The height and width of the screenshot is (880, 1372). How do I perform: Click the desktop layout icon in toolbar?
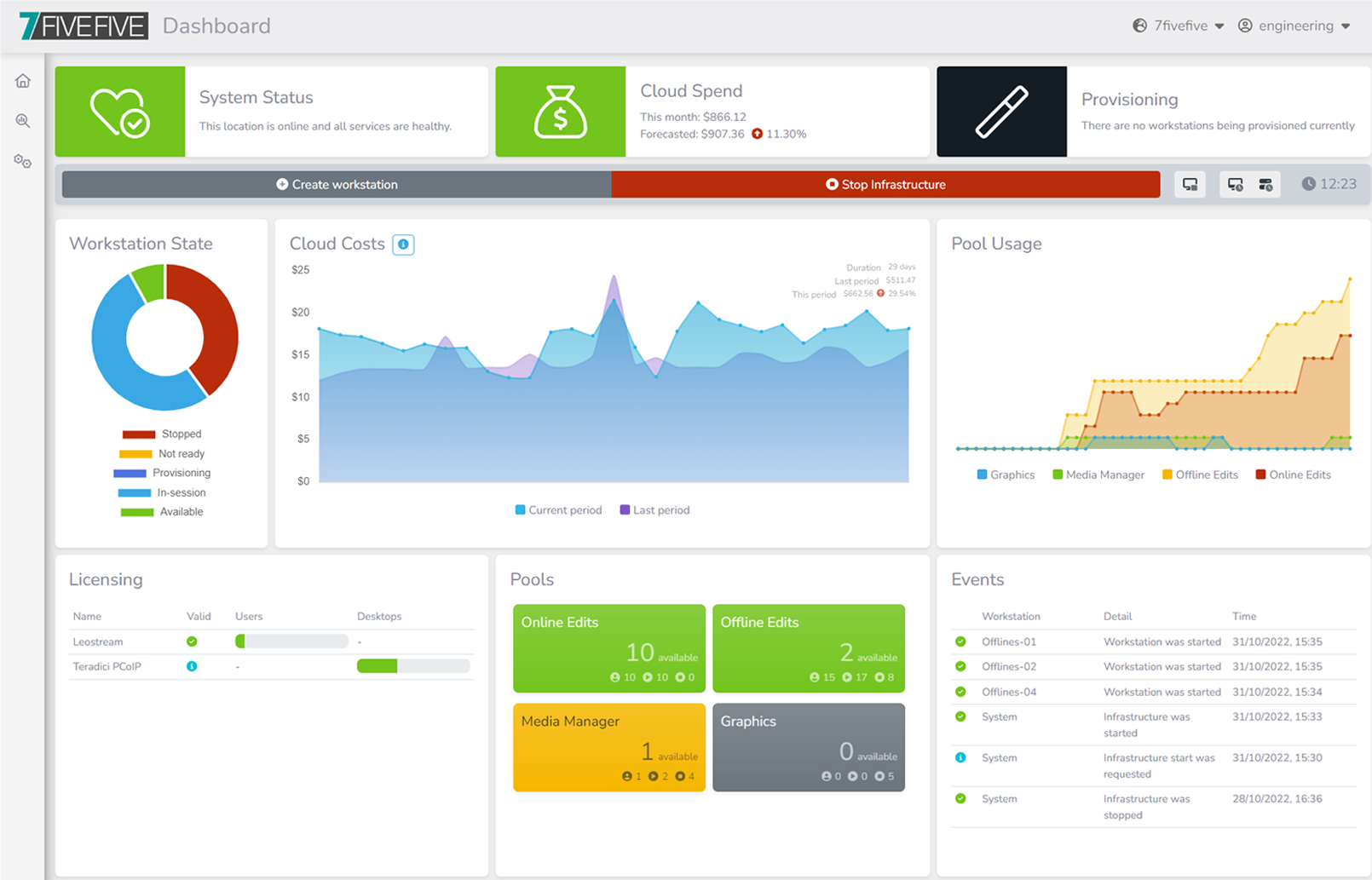(1190, 185)
